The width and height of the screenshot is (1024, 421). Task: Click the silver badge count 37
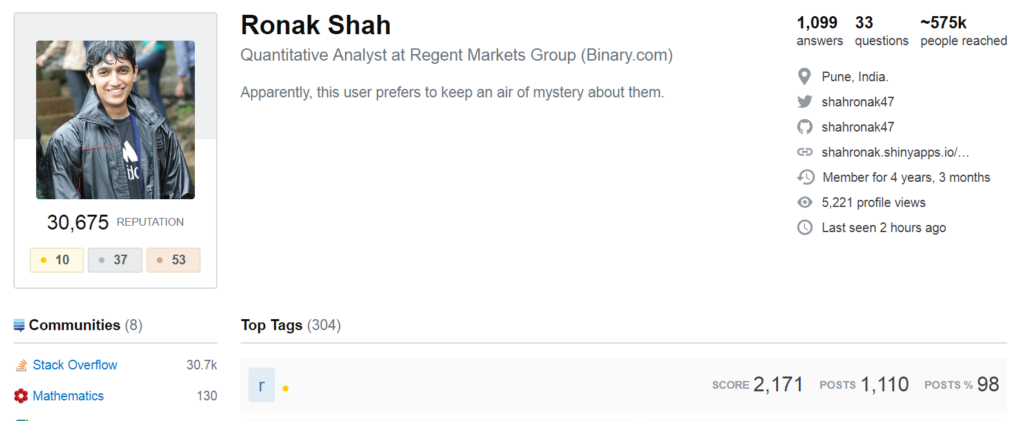click(x=115, y=260)
